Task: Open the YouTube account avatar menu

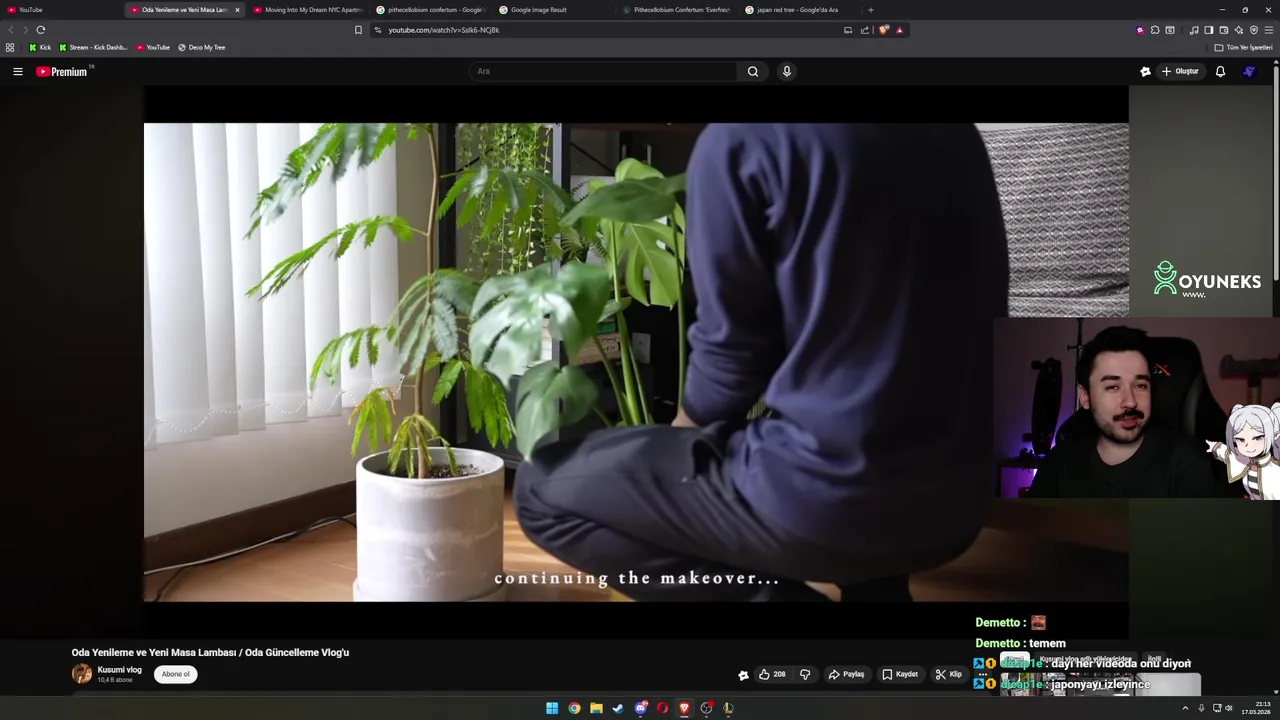Action: 1249,71
